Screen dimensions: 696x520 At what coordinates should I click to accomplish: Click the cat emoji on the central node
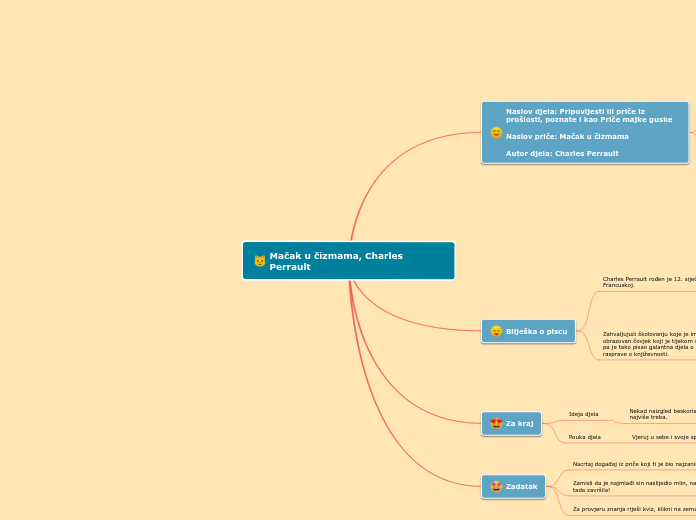click(260, 261)
